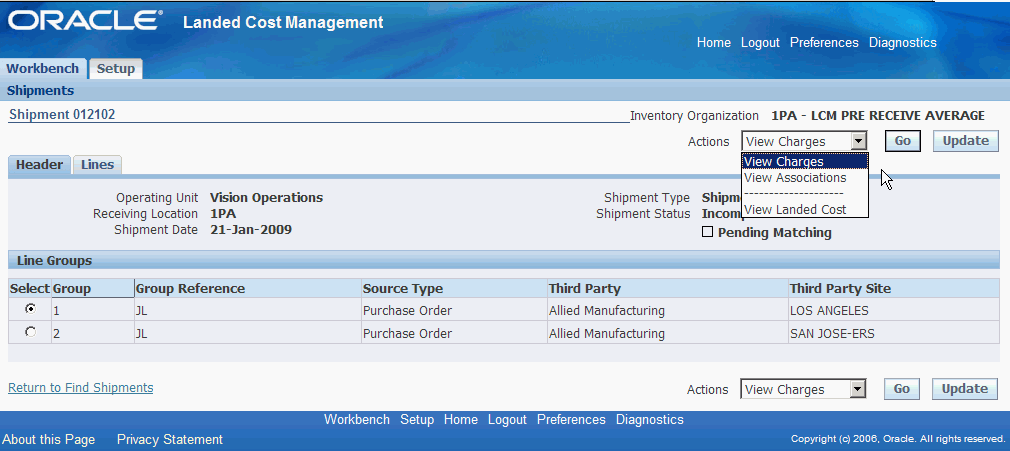The height and width of the screenshot is (451, 1010).
Task: Open Preferences in the top header
Action: pyautogui.click(x=824, y=43)
